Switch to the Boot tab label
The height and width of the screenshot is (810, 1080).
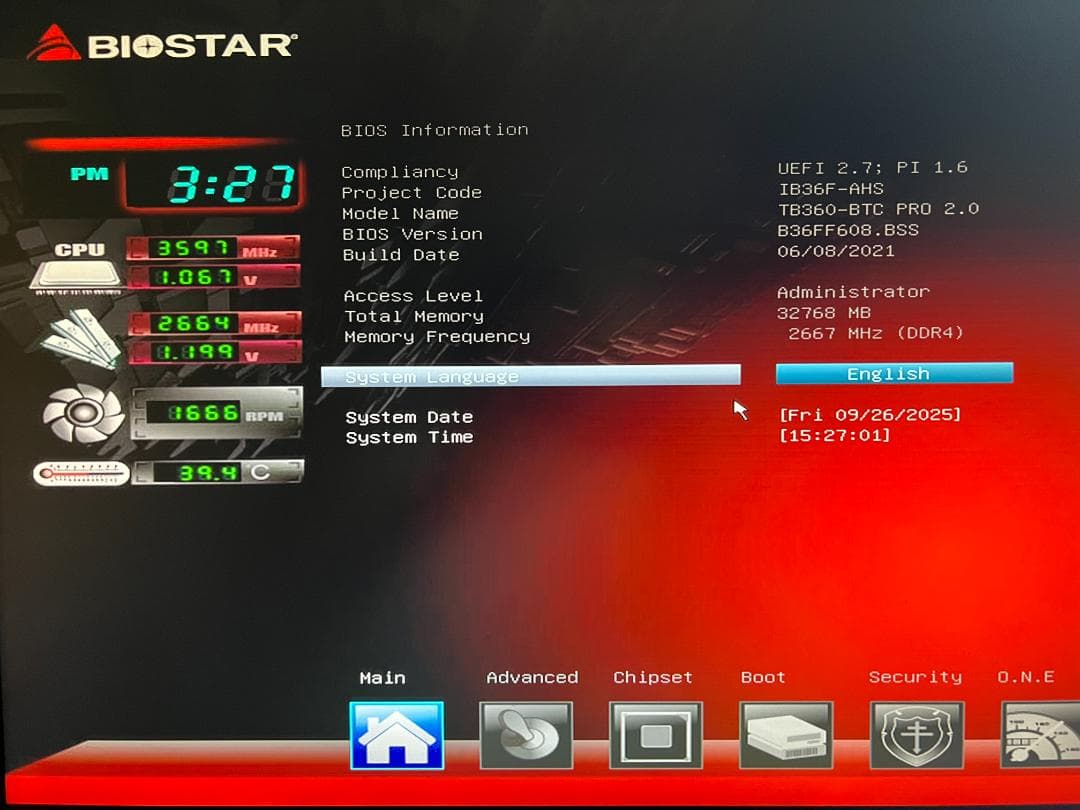(763, 677)
